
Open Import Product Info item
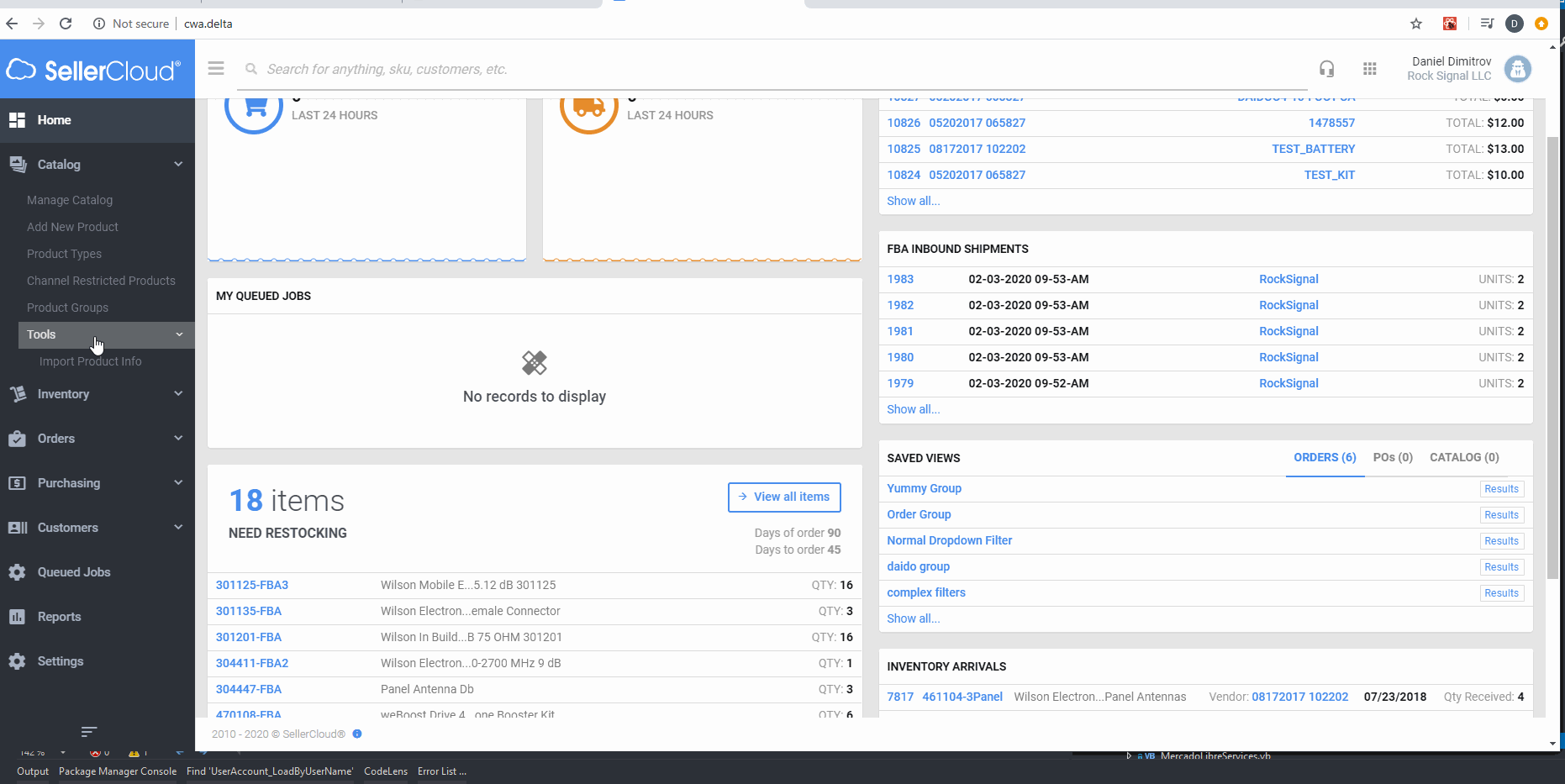click(91, 361)
